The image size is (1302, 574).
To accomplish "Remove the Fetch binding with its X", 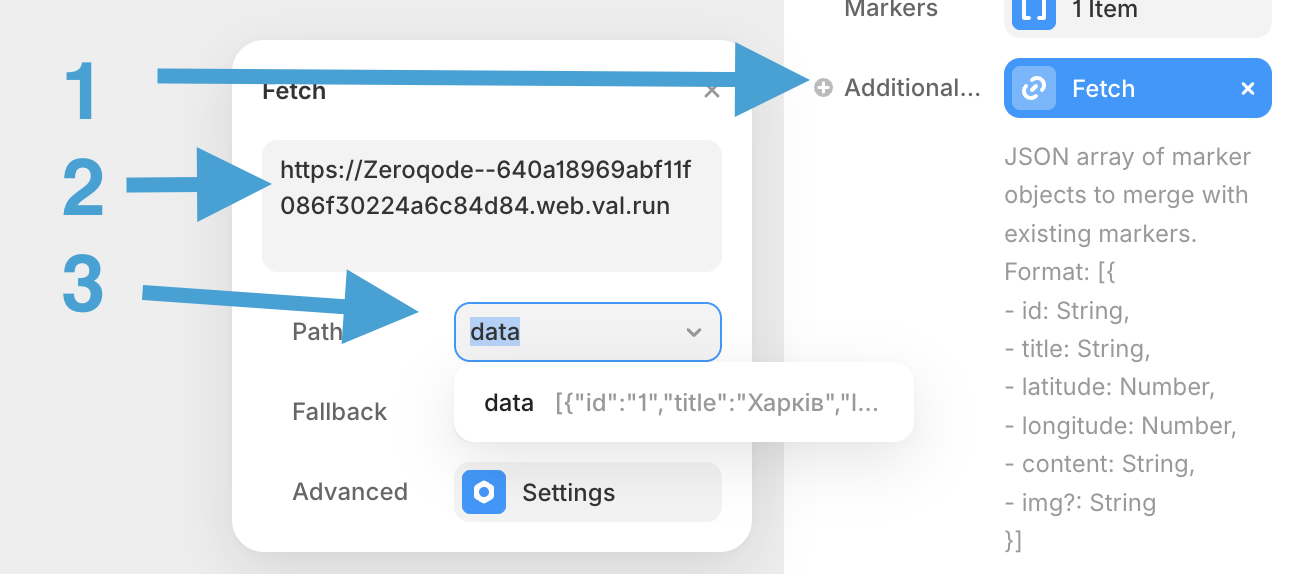I will pyautogui.click(x=1248, y=89).
